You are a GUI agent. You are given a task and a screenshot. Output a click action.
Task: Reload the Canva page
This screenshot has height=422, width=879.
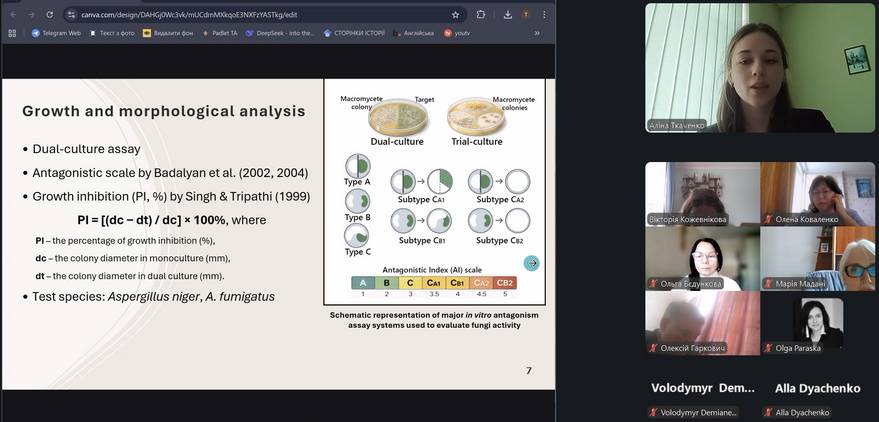coord(50,15)
